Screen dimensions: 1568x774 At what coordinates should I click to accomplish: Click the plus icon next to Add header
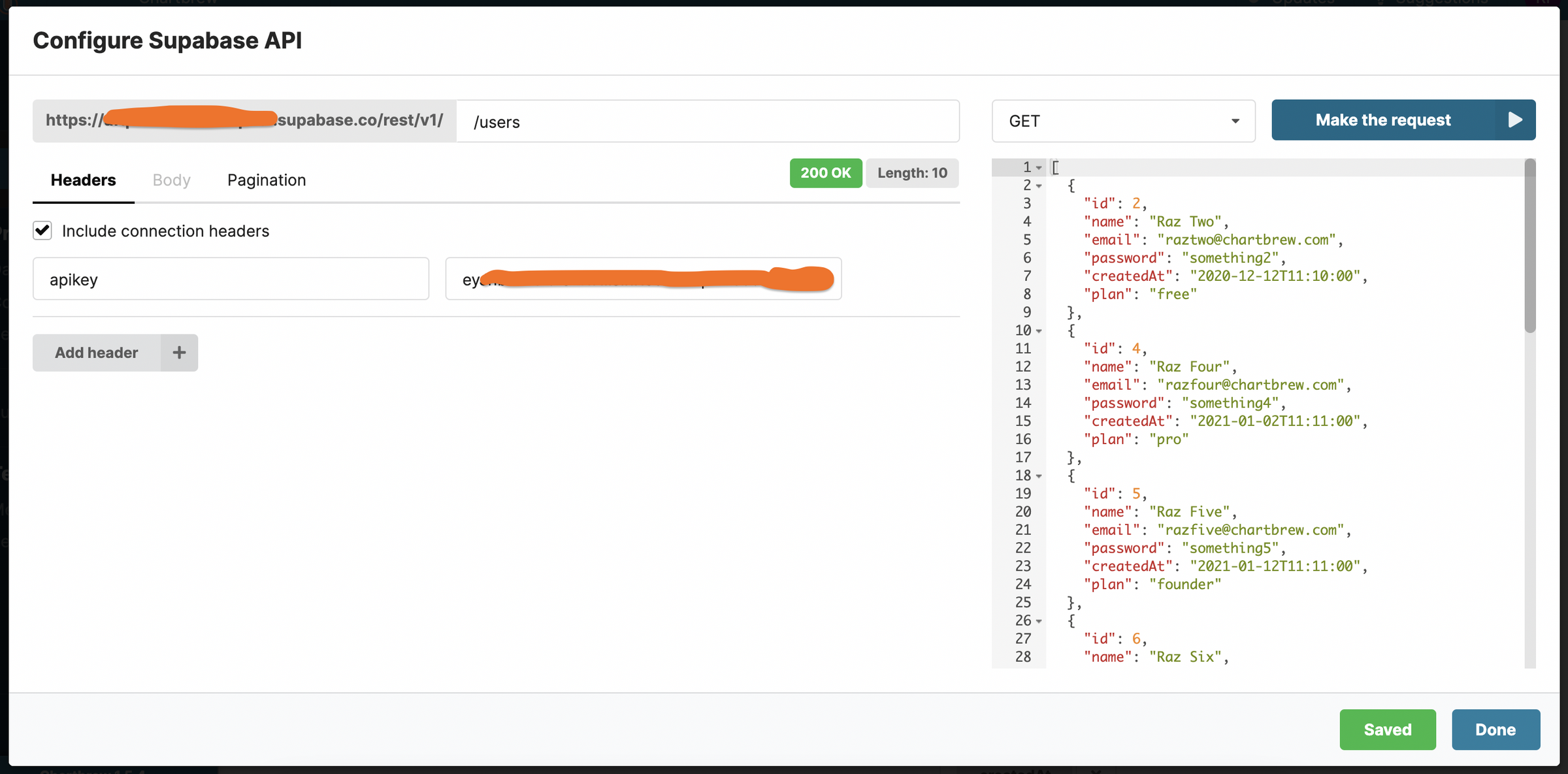[x=178, y=352]
